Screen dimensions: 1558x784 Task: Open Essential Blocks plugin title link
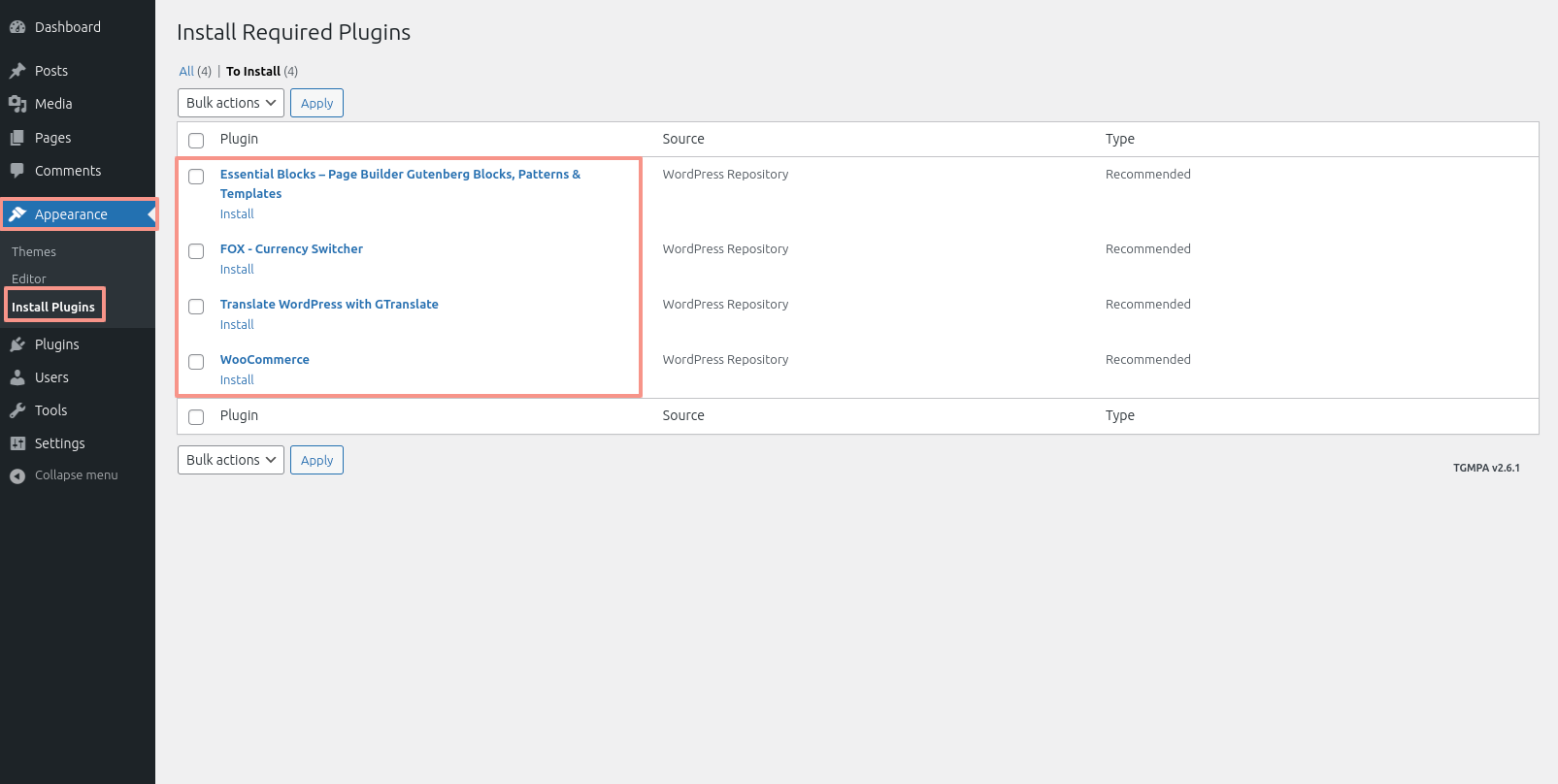pos(400,183)
